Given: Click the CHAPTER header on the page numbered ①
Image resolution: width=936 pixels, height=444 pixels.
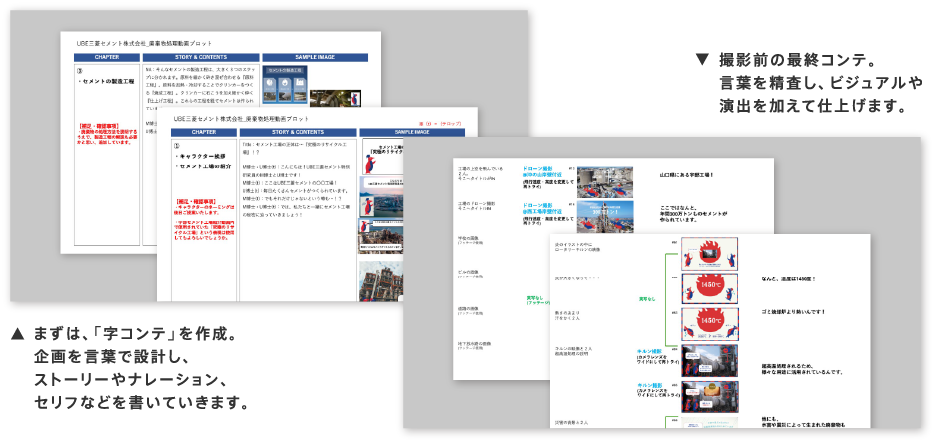Looking at the screenshot, I should 204,132.
